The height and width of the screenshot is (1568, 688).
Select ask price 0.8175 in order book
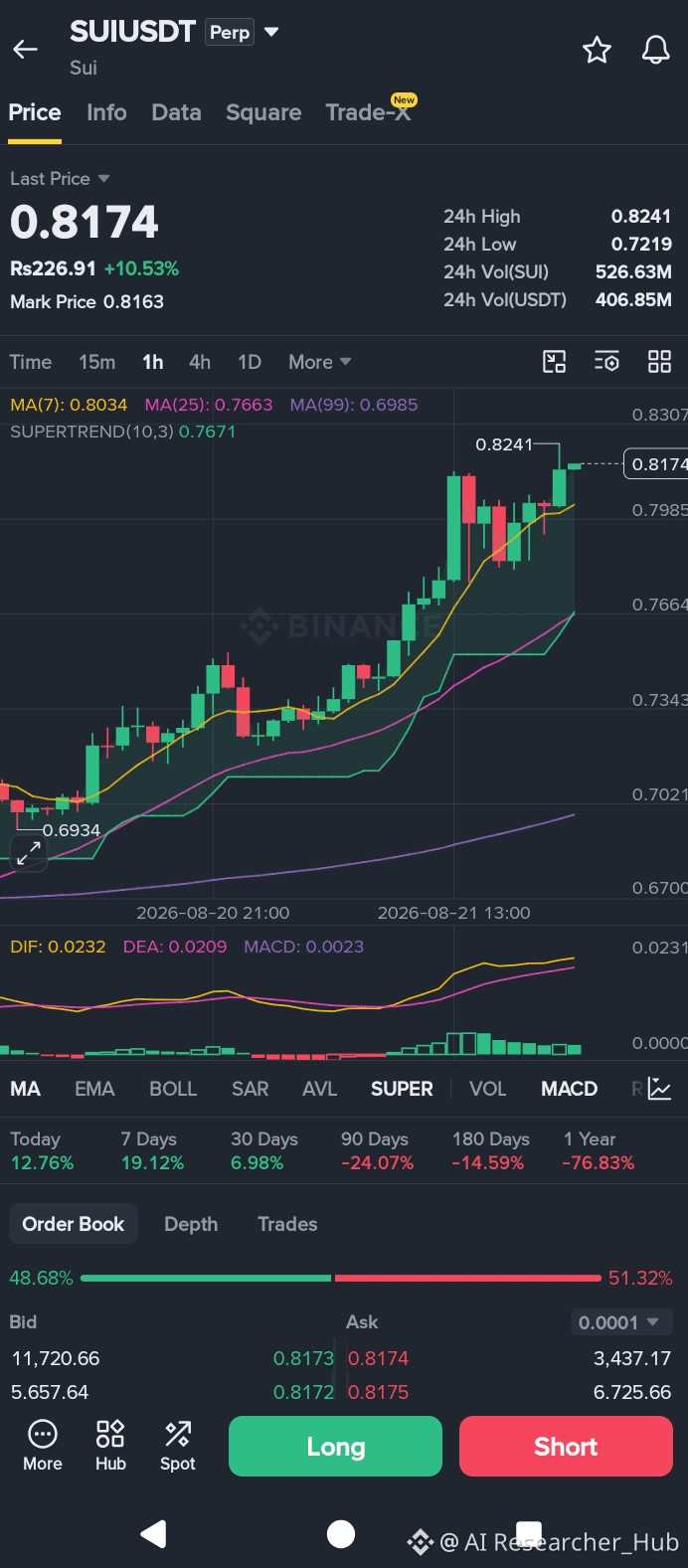(378, 1392)
